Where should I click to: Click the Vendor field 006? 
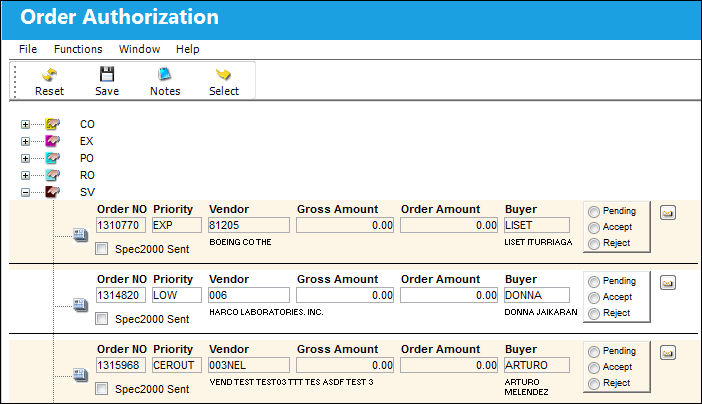click(x=249, y=295)
